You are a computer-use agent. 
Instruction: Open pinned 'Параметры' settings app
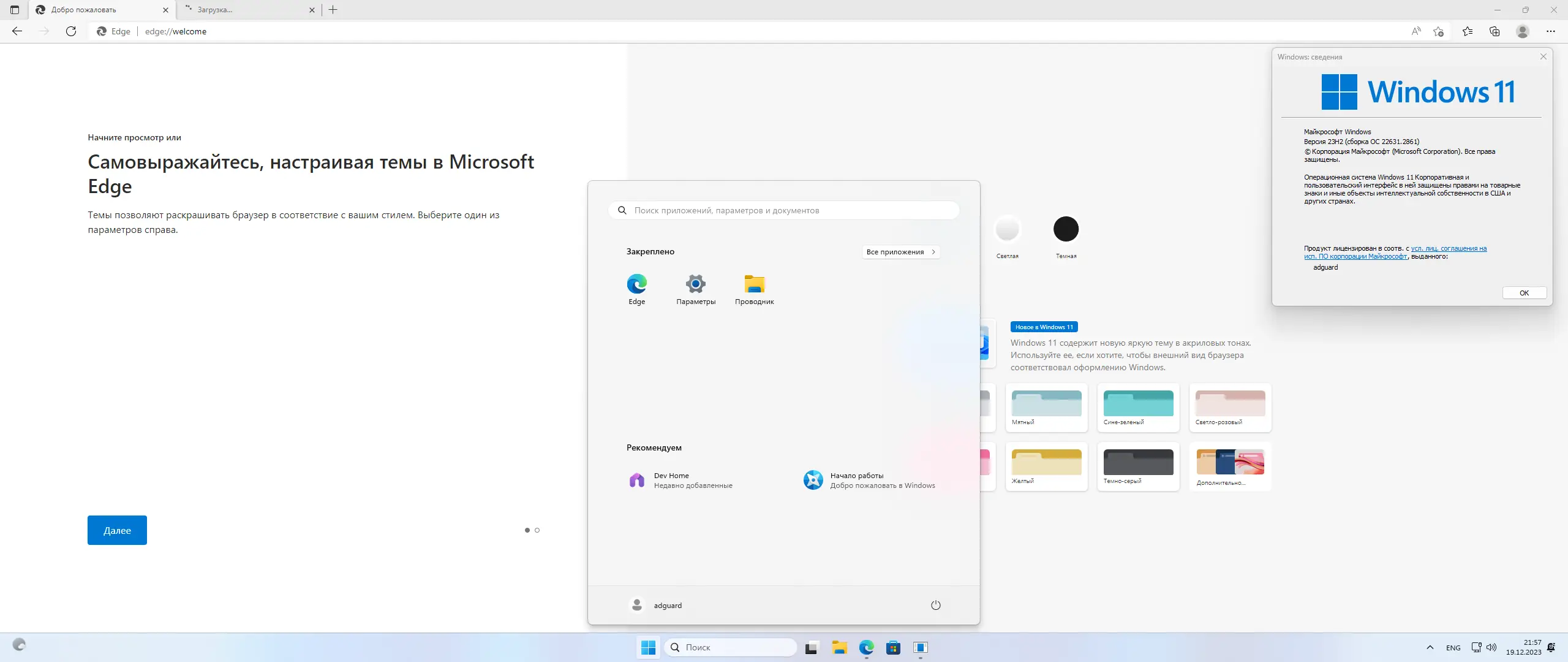click(696, 289)
